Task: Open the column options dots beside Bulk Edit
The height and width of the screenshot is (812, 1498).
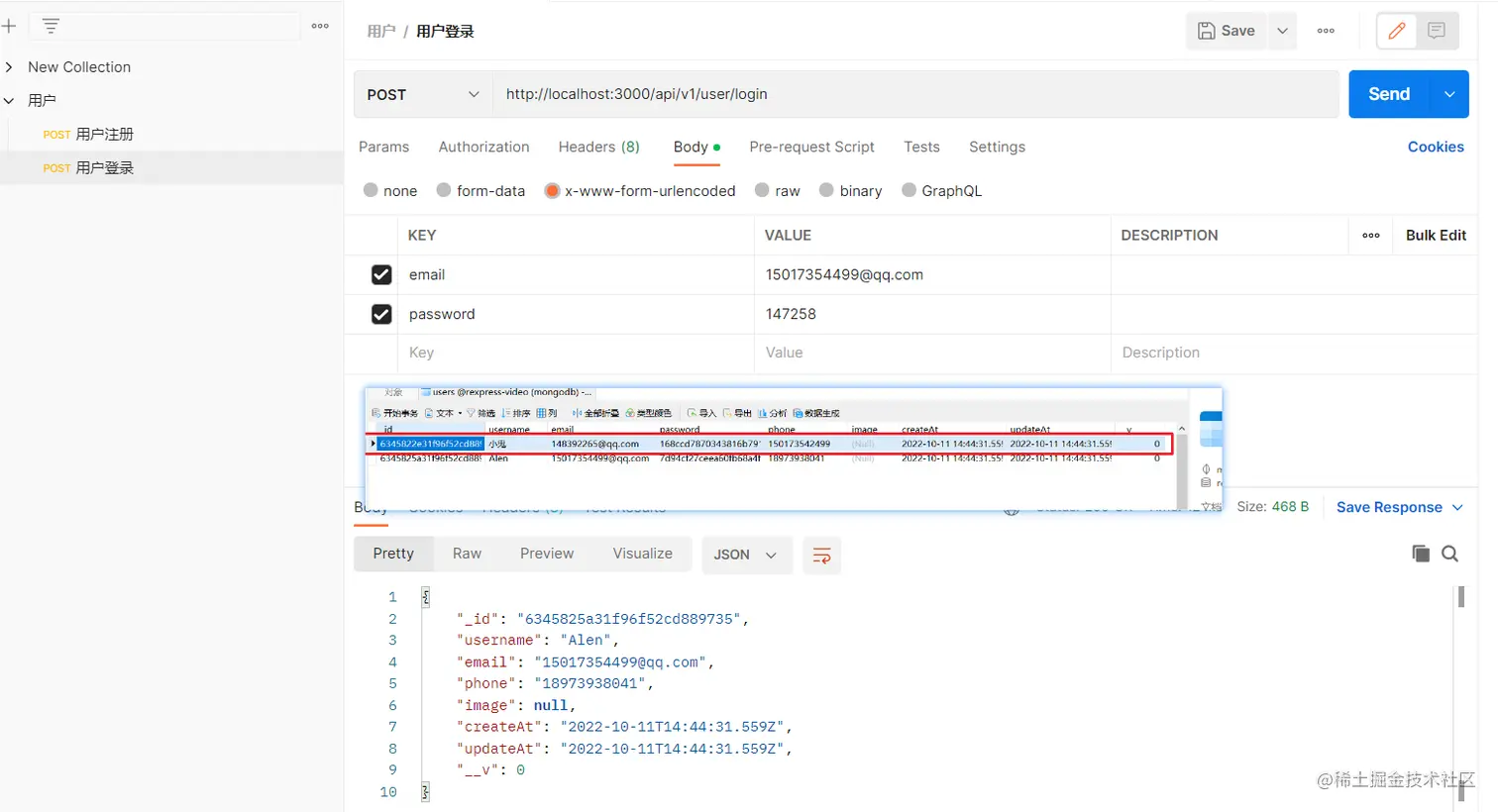Action: click(1371, 236)
